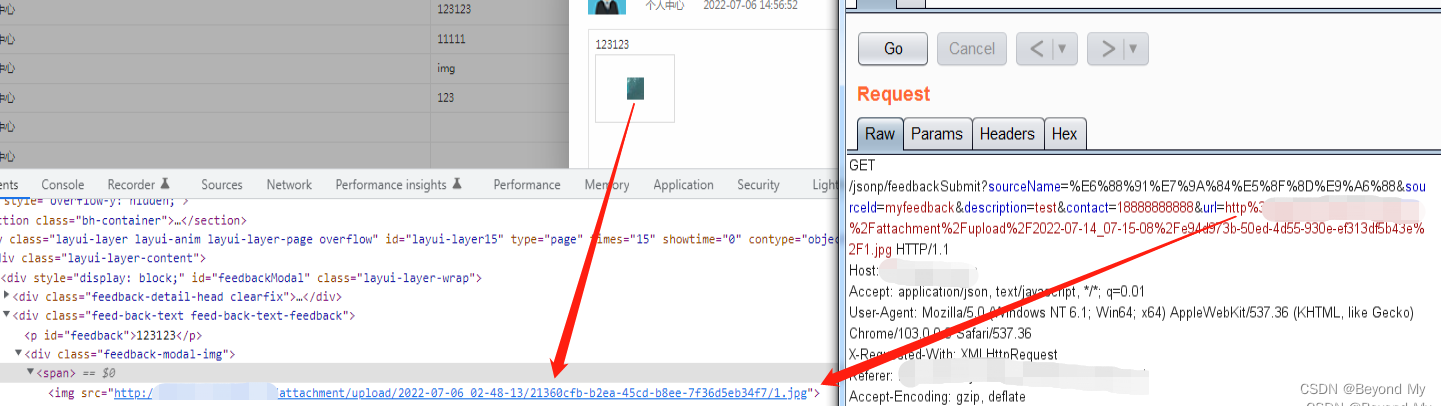
Task: Expand the feedback-detail-head div node
Action: coord(9,296)
